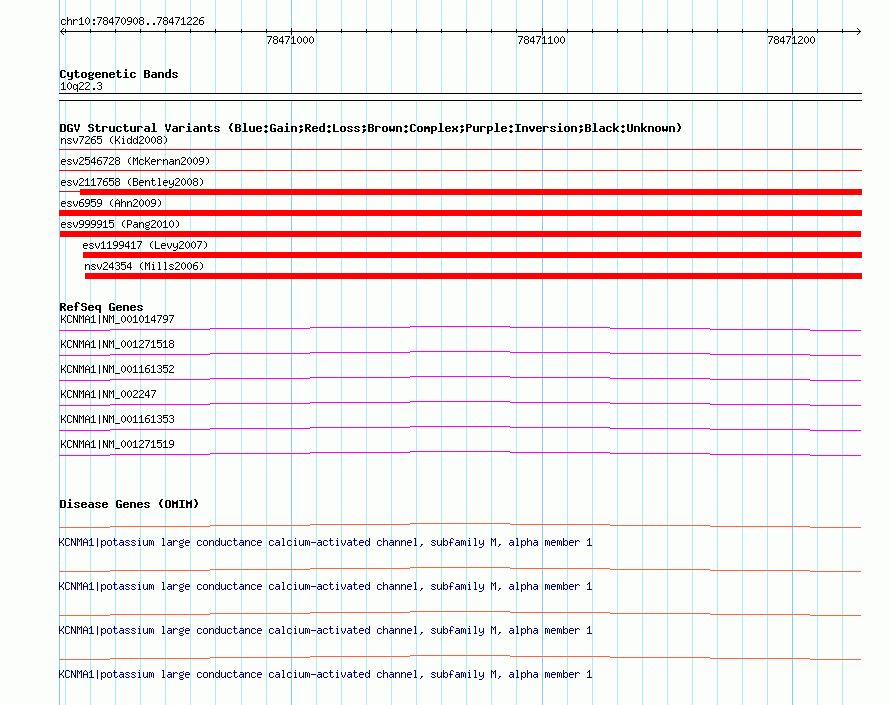Select variant label esv2117658 (Bentley2008)

(x=132, y=182)
